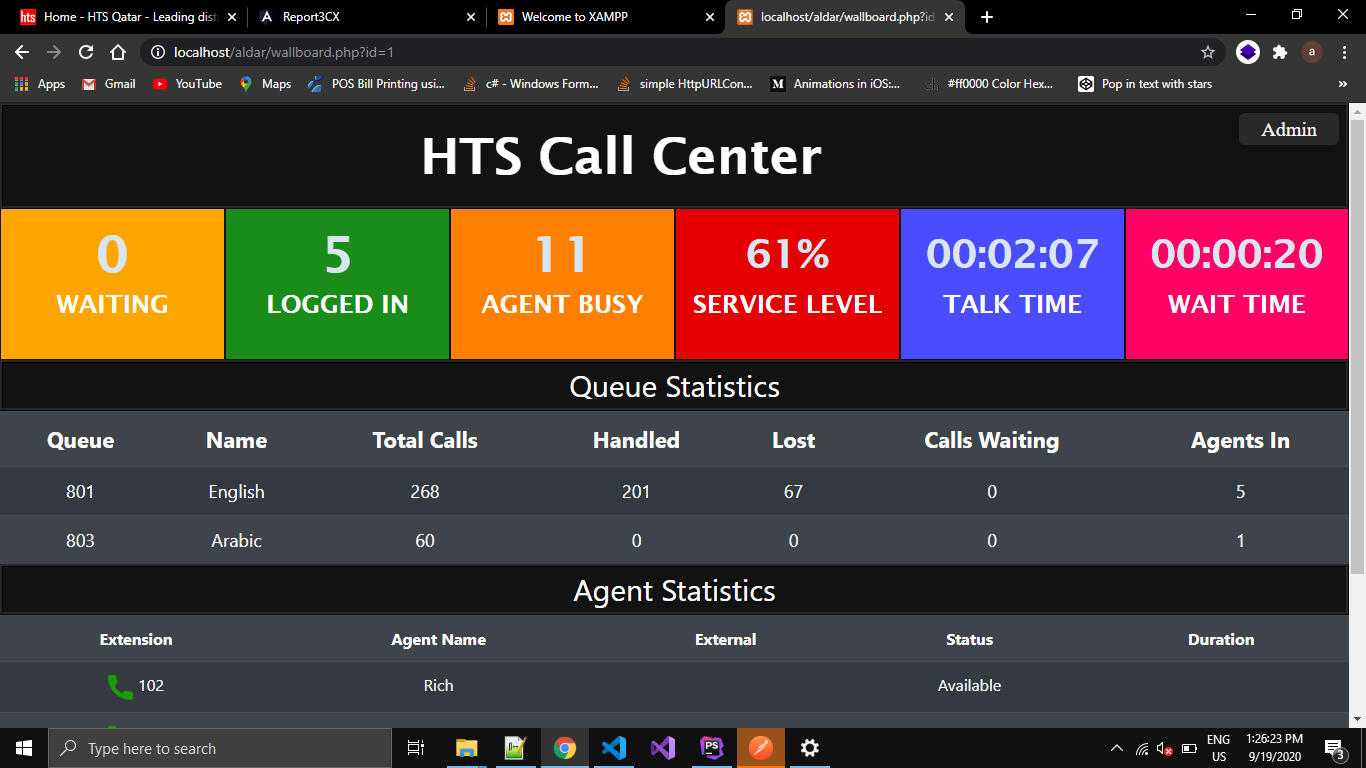The height and width of the screenshot is (768, 1366).
Task: Go back using the browser back arrow
Action: pos(22,52)
